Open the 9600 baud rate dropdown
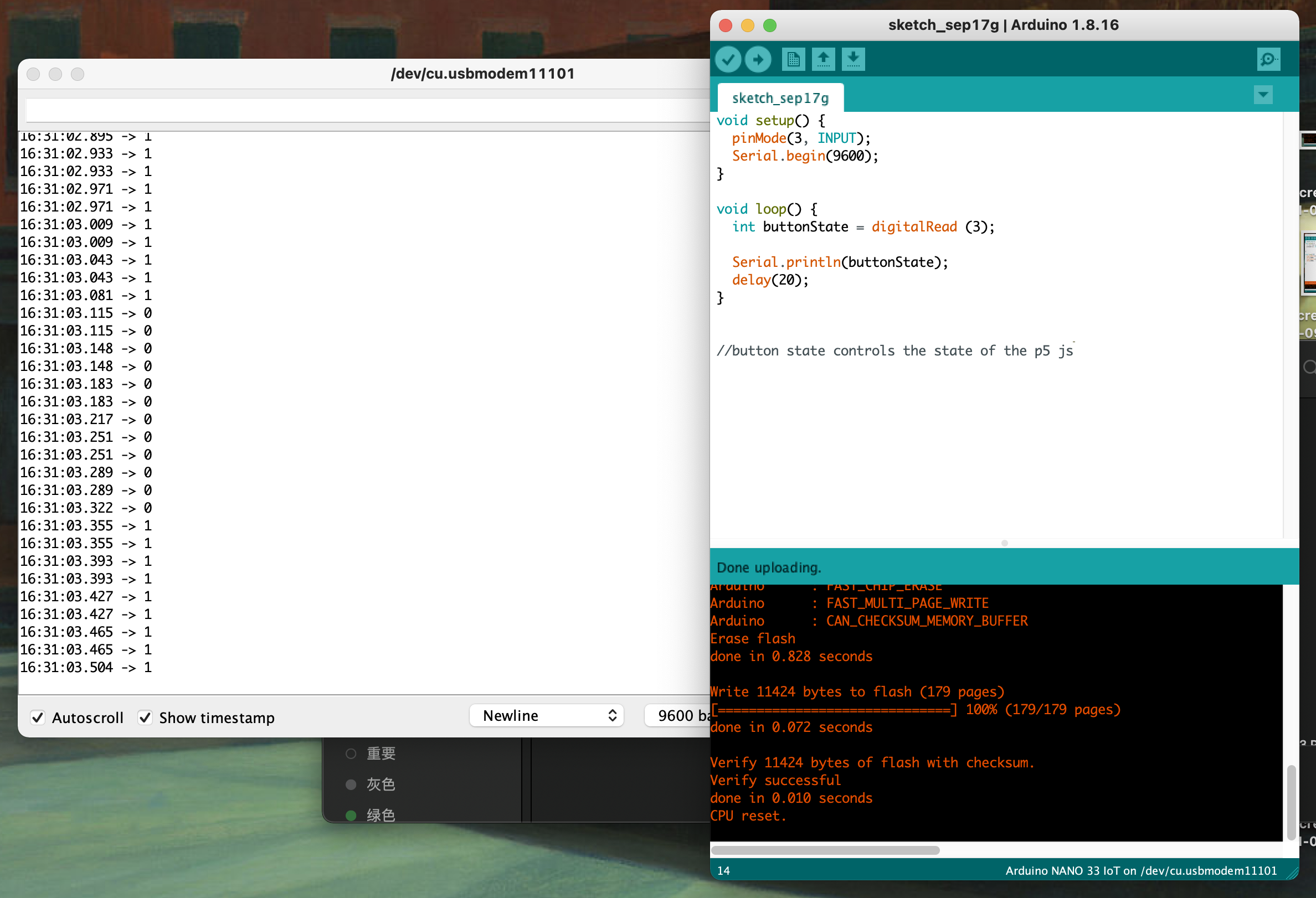 point(678,716)
